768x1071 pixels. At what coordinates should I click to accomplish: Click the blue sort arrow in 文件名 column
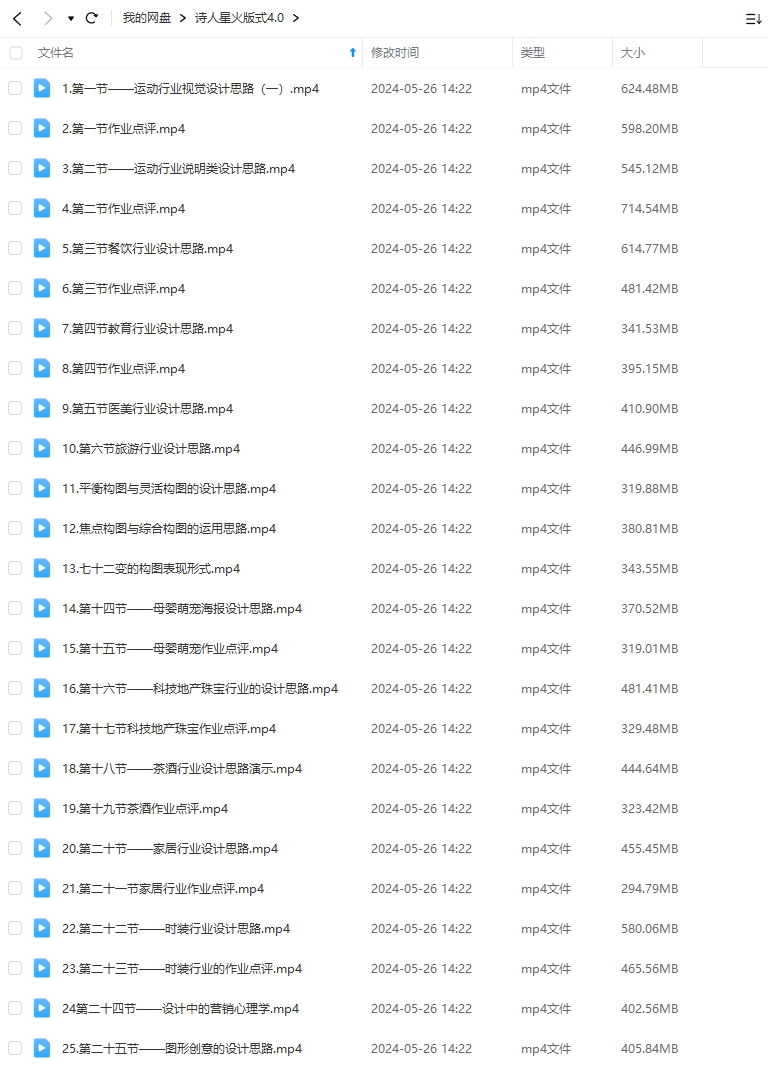click(x=353, y=53)
